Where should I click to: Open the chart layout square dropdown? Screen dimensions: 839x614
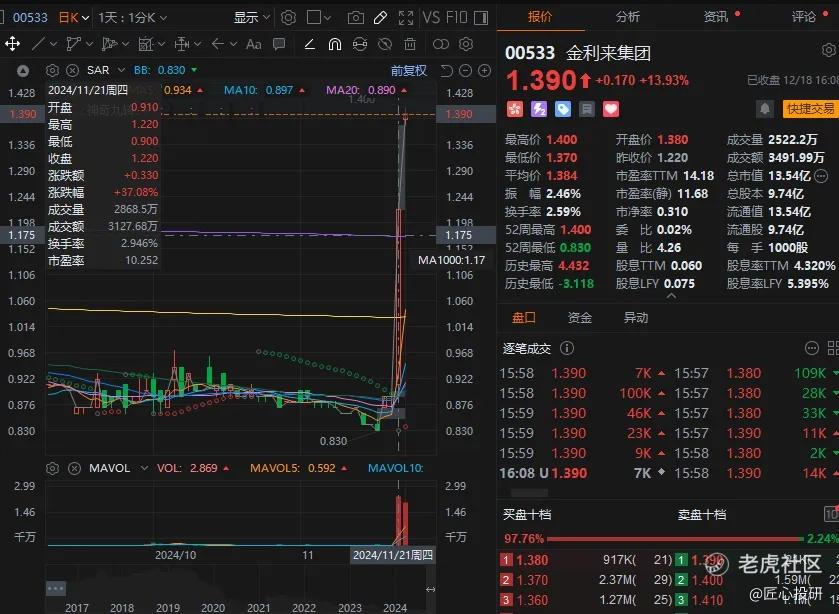(x=319, y=18)
